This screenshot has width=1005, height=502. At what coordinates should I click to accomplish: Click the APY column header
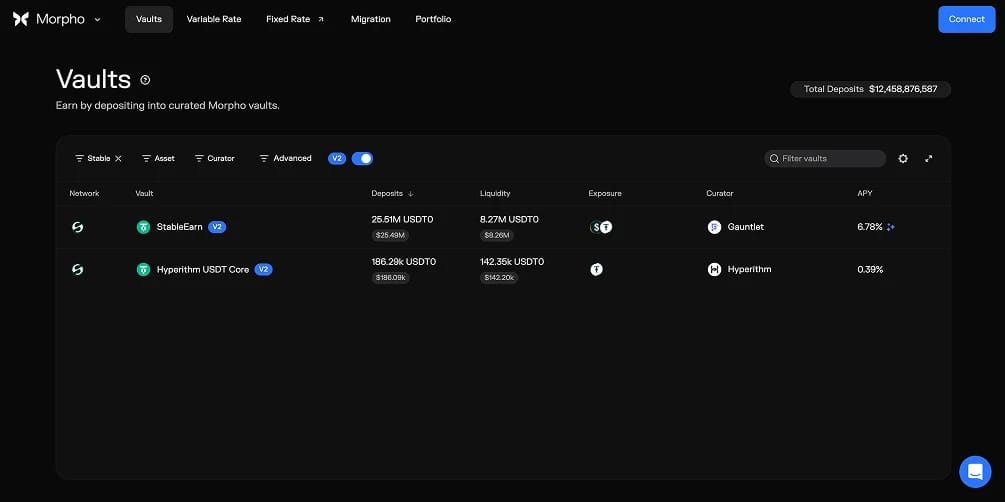click(865, 194)
